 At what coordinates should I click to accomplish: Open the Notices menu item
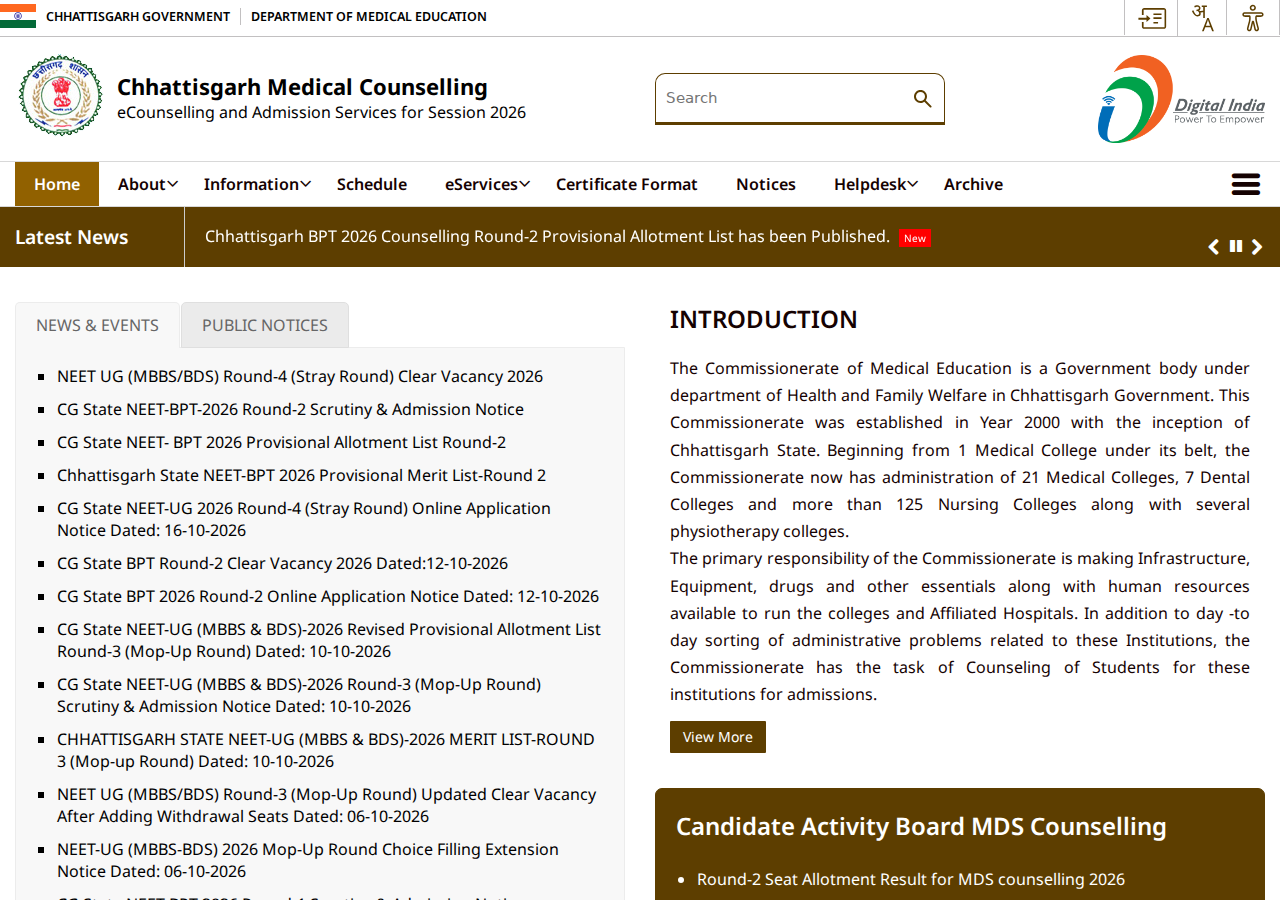coord(766,184)
